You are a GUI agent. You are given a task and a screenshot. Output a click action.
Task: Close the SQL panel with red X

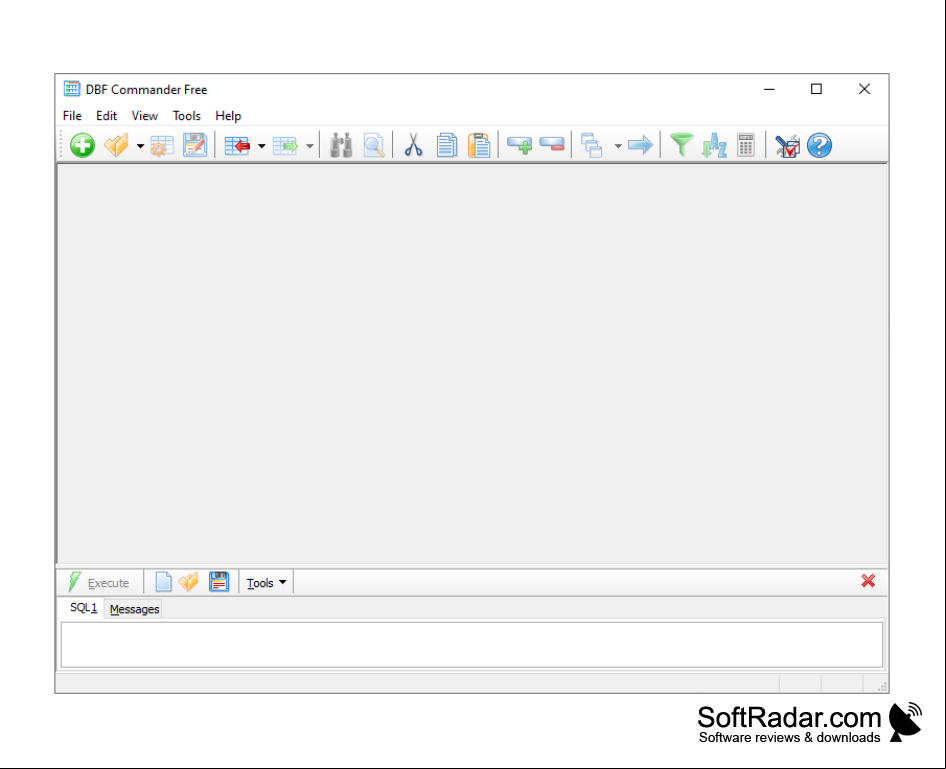(868, 581)
